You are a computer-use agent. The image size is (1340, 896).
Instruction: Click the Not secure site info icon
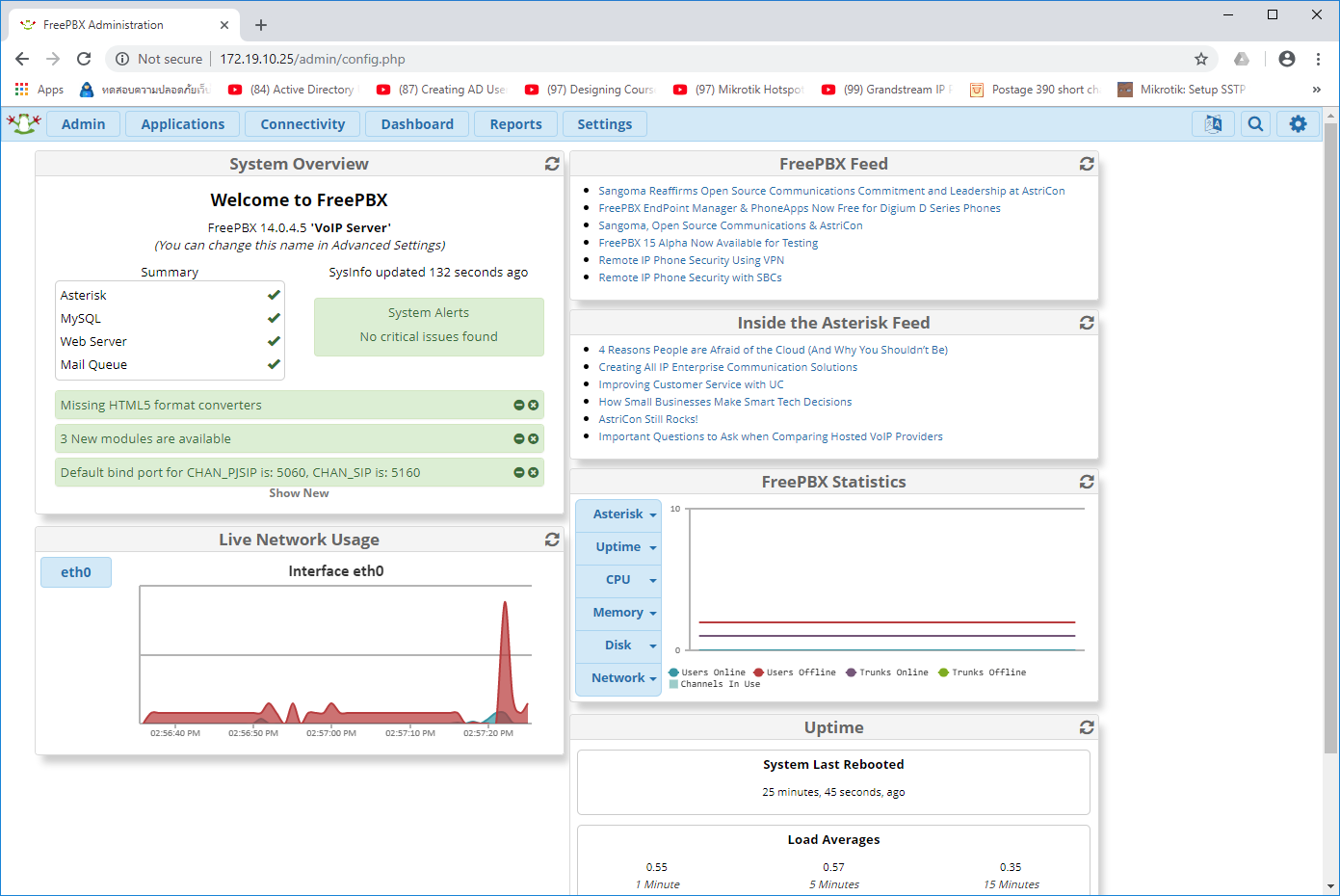point(122,59)
